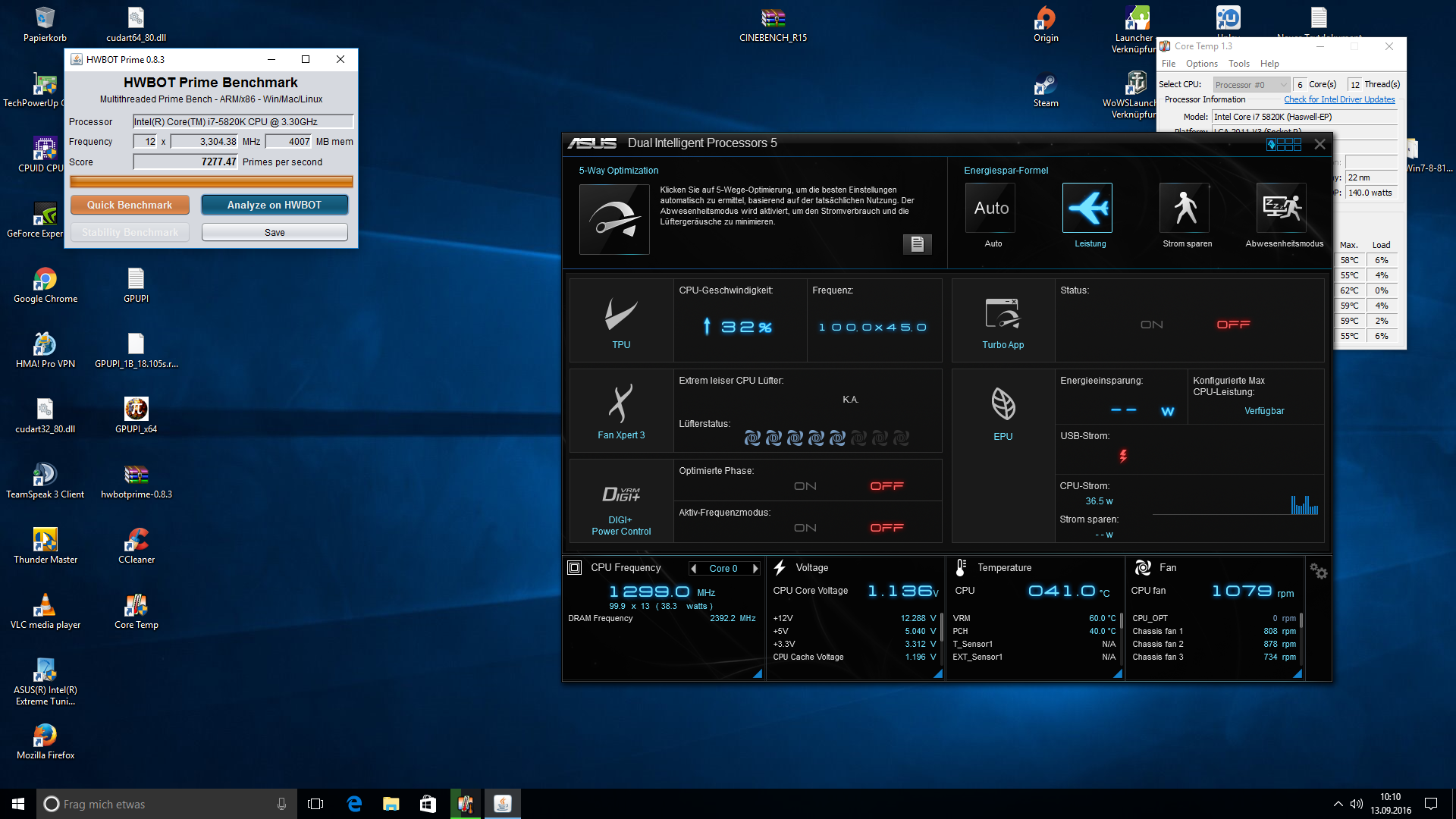Open the CCleaner desktop icon
Viewport: 1456px width, 819px height.
(136, 546)
